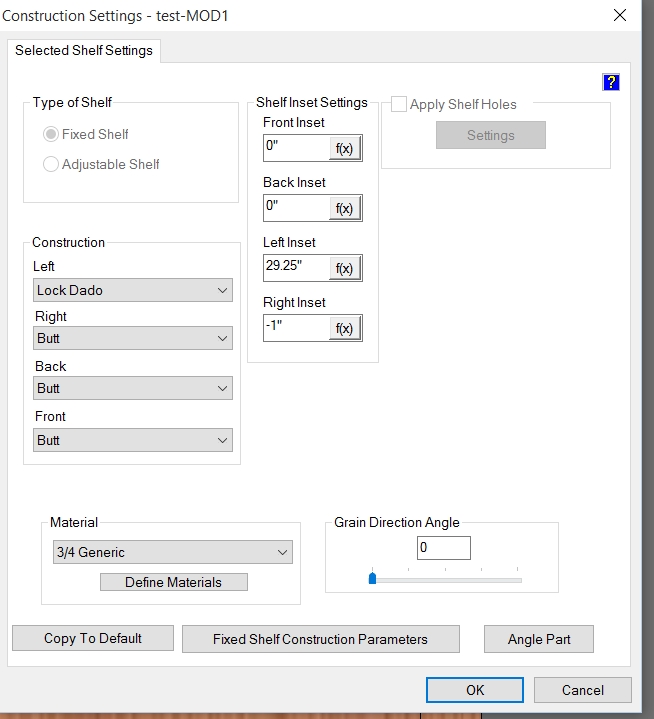
Task: Open f(x) formula for Left Inset
Action: [344, 268]
